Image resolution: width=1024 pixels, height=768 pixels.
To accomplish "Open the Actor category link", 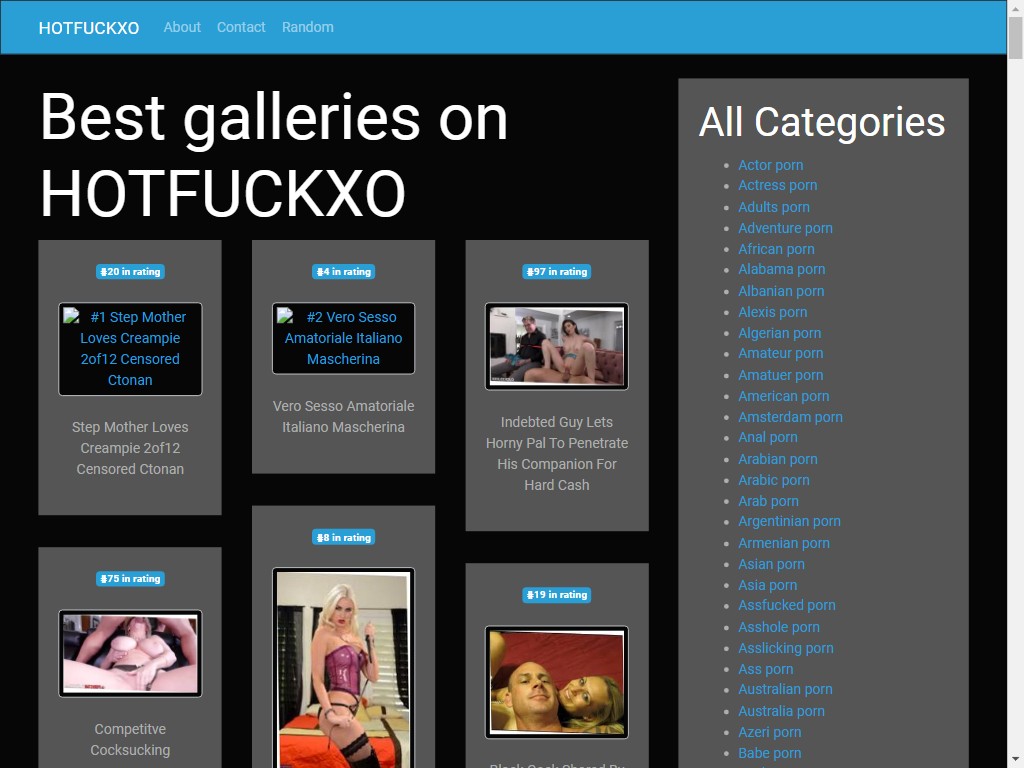I will click(770, 165).
